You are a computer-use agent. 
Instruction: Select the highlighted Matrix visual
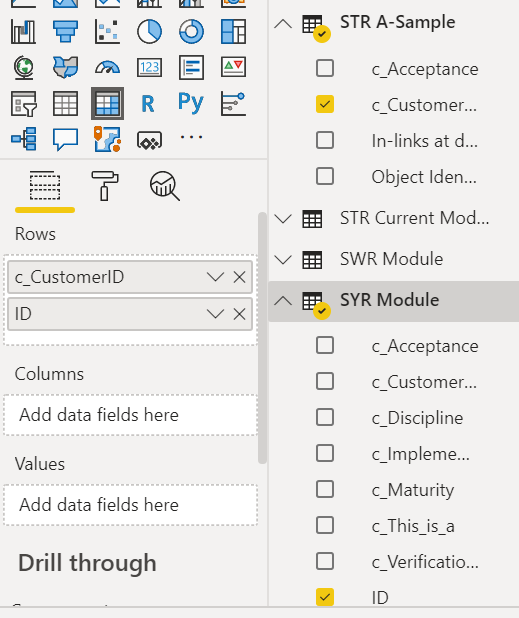[107, 104]
